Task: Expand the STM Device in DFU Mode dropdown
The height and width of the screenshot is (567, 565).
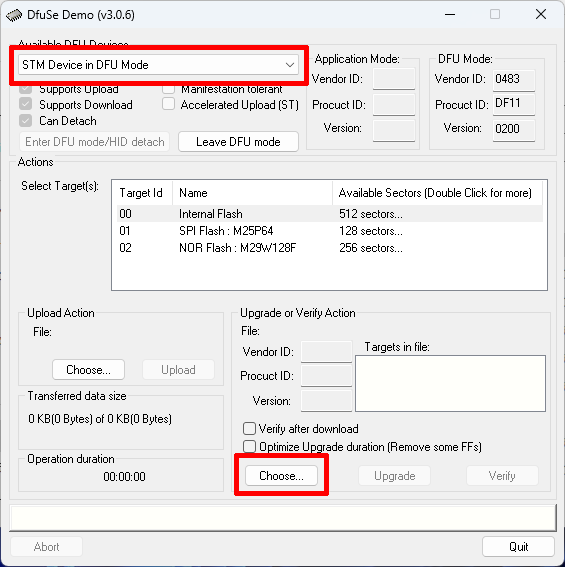Action: 158,65
